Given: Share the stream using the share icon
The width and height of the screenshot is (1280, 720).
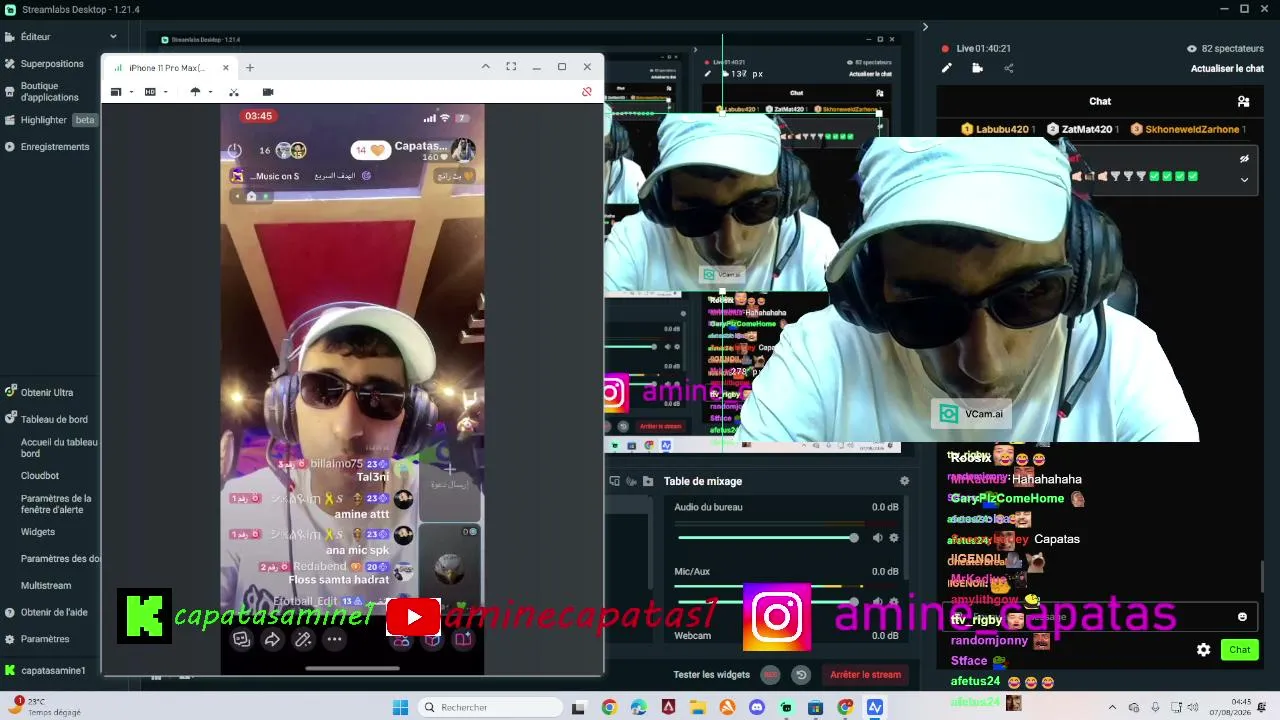Looking at the screenshot, I should (1008, 68).
